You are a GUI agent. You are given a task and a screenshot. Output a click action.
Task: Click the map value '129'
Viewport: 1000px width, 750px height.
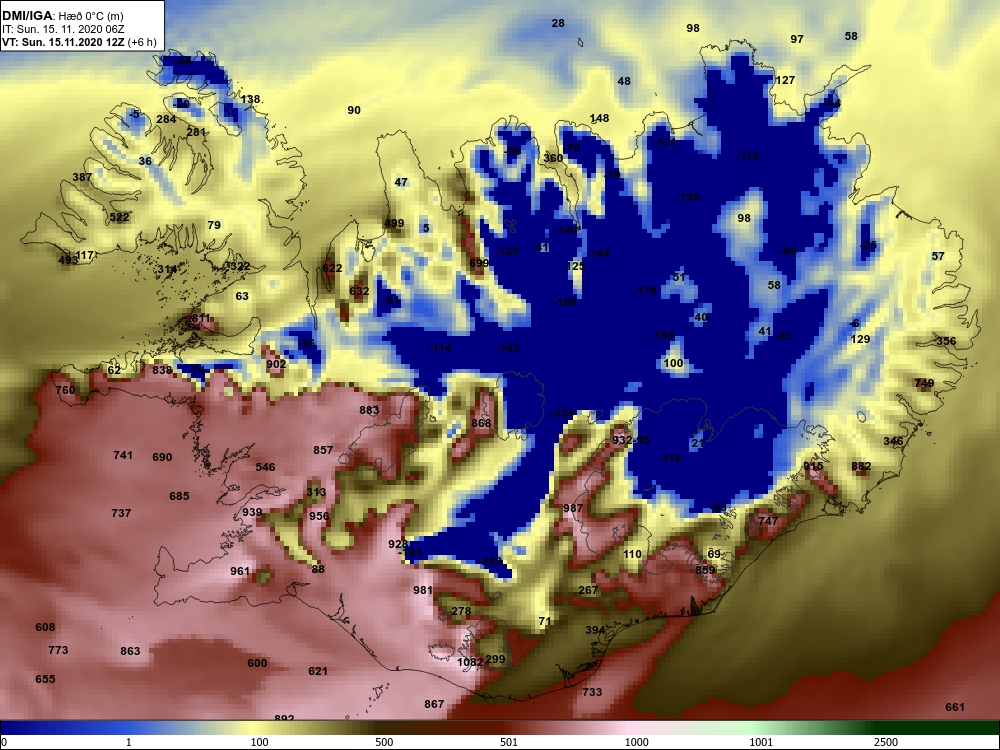pyautogui.click(x=860, y=339)
